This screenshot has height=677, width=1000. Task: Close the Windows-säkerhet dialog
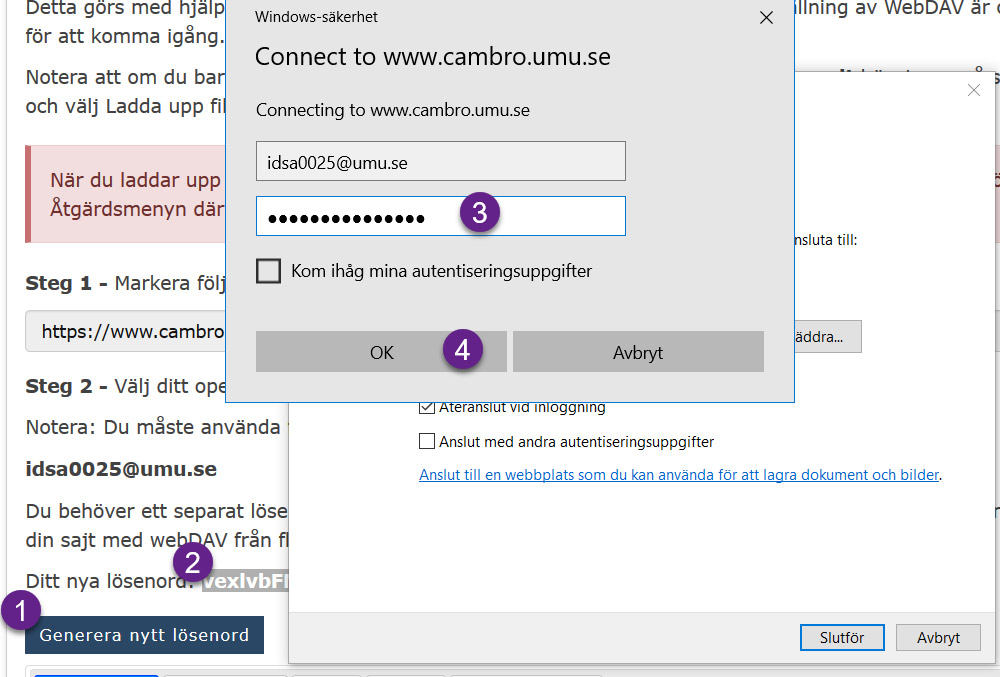[767, 17]
